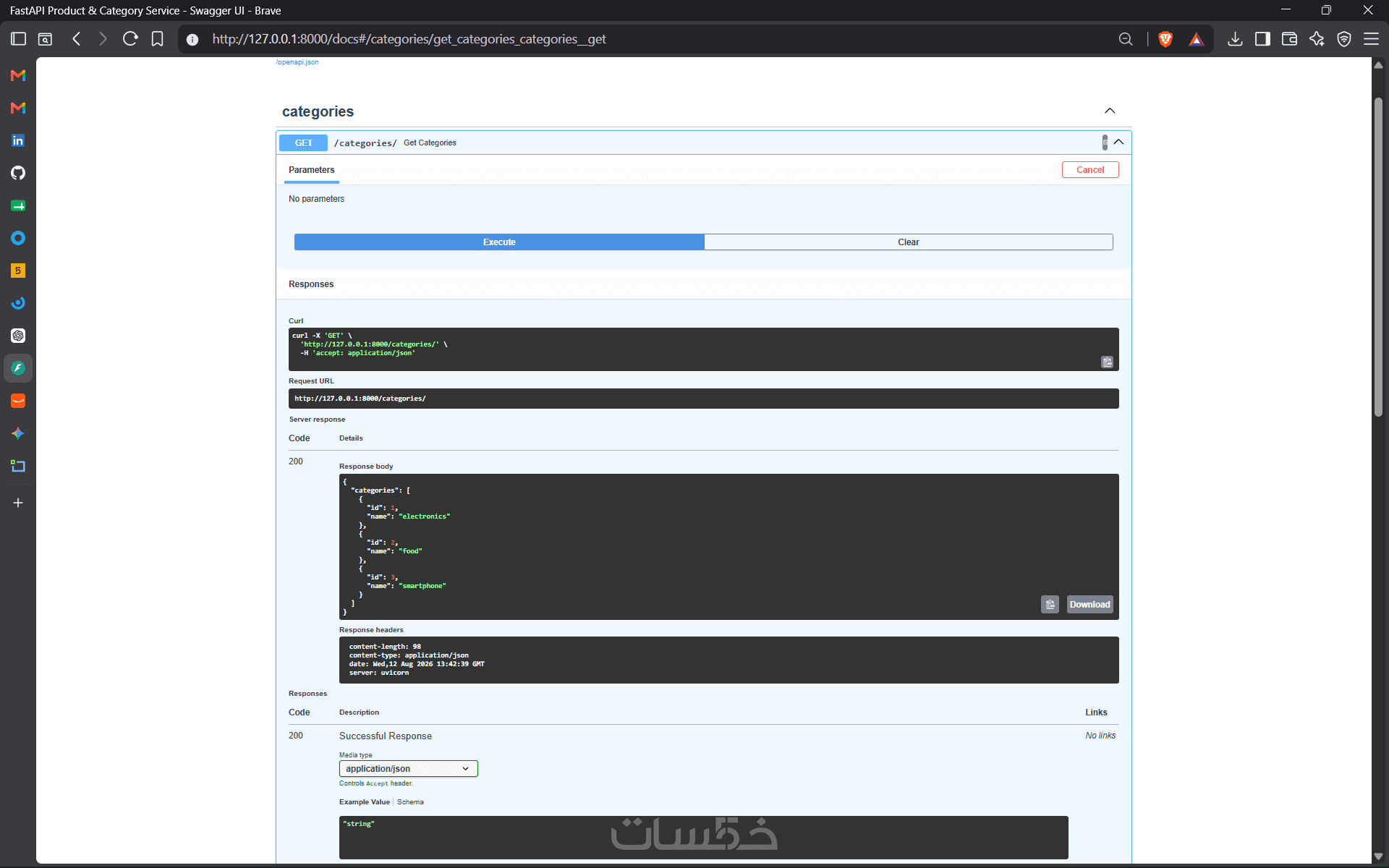Image resolution: width=1389 pixels, height=868 pixels.
Task: Go back to previous page
Action: tap(77, 39)
